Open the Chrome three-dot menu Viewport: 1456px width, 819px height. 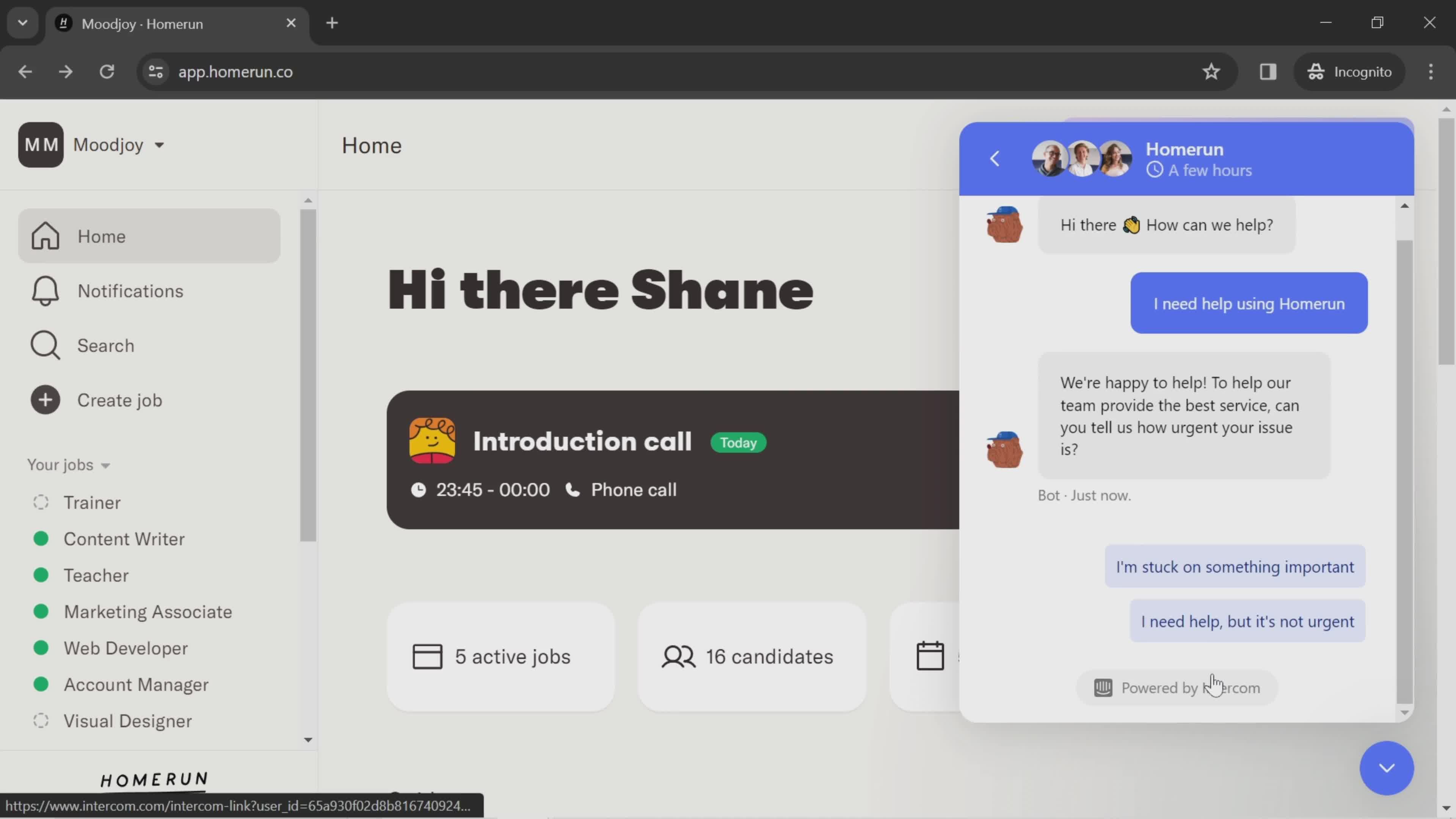[1431, 72]
